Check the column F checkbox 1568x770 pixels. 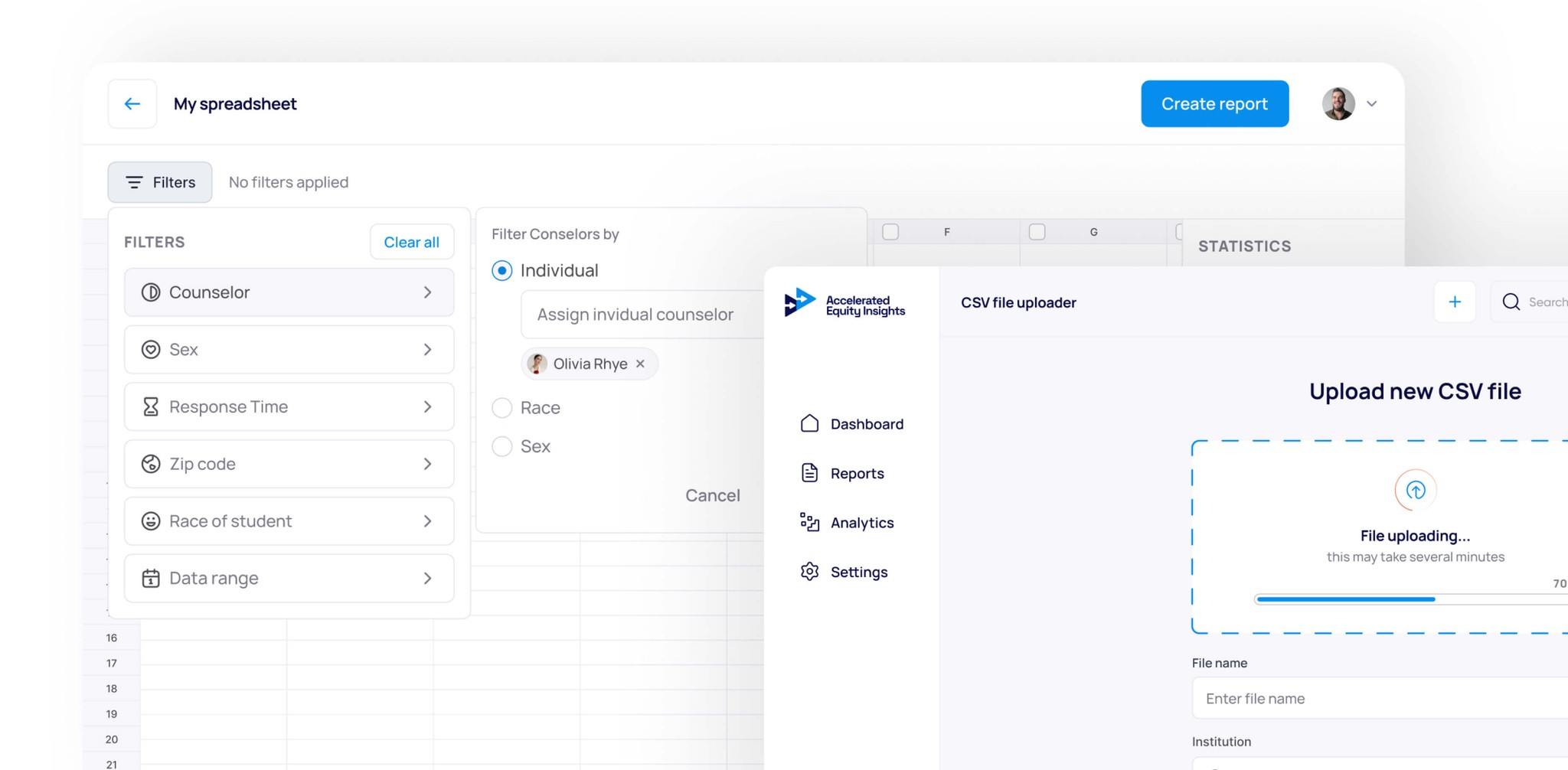890,232
